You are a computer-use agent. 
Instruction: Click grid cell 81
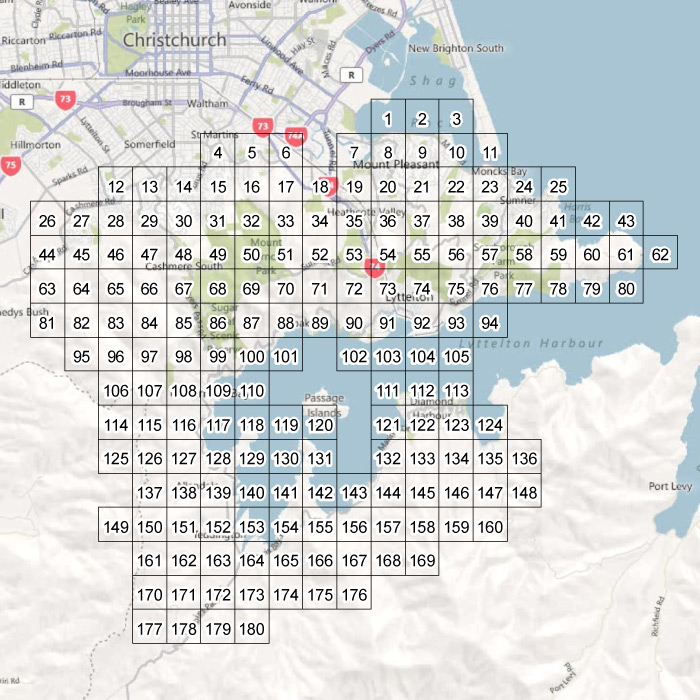click(x=48, y=321)
